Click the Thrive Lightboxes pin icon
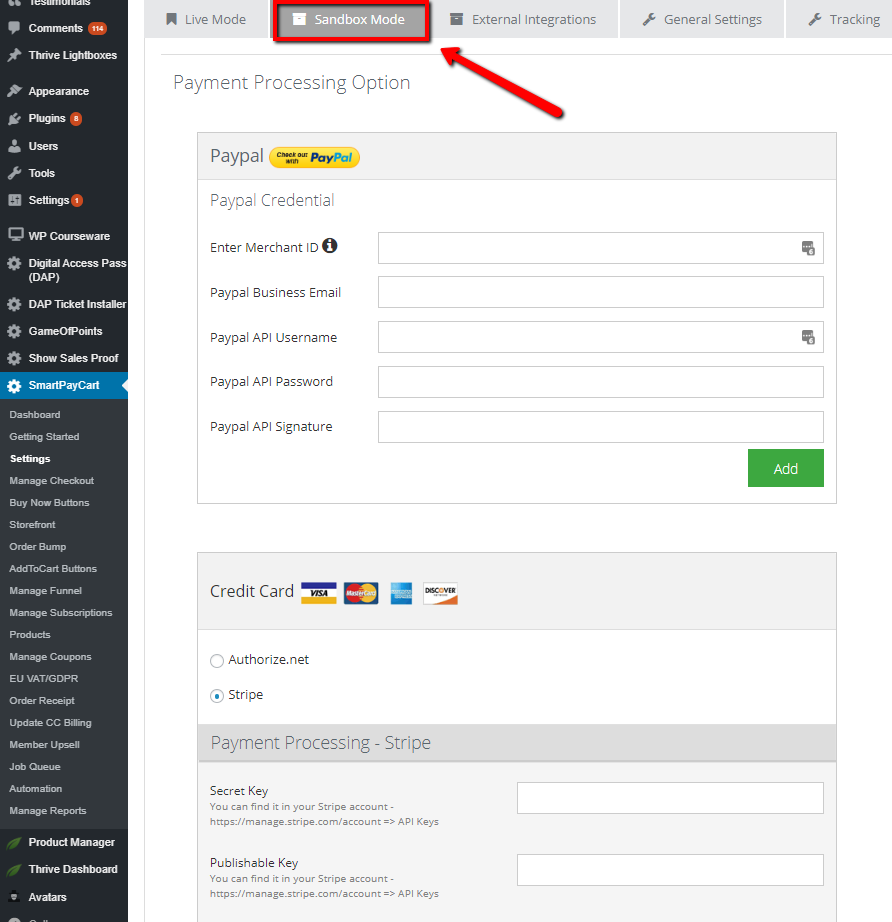 [15, 55]
